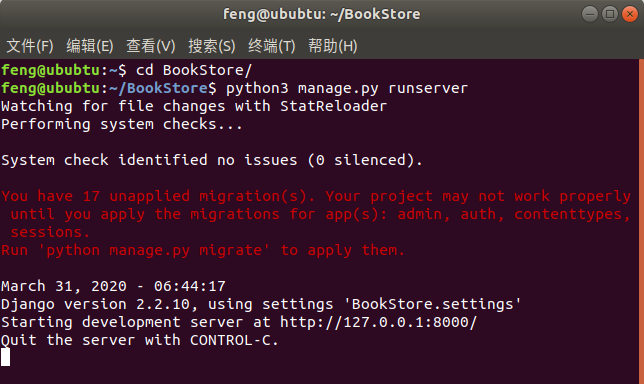Open the 编辑(E) menu

(x=90, y=46)
